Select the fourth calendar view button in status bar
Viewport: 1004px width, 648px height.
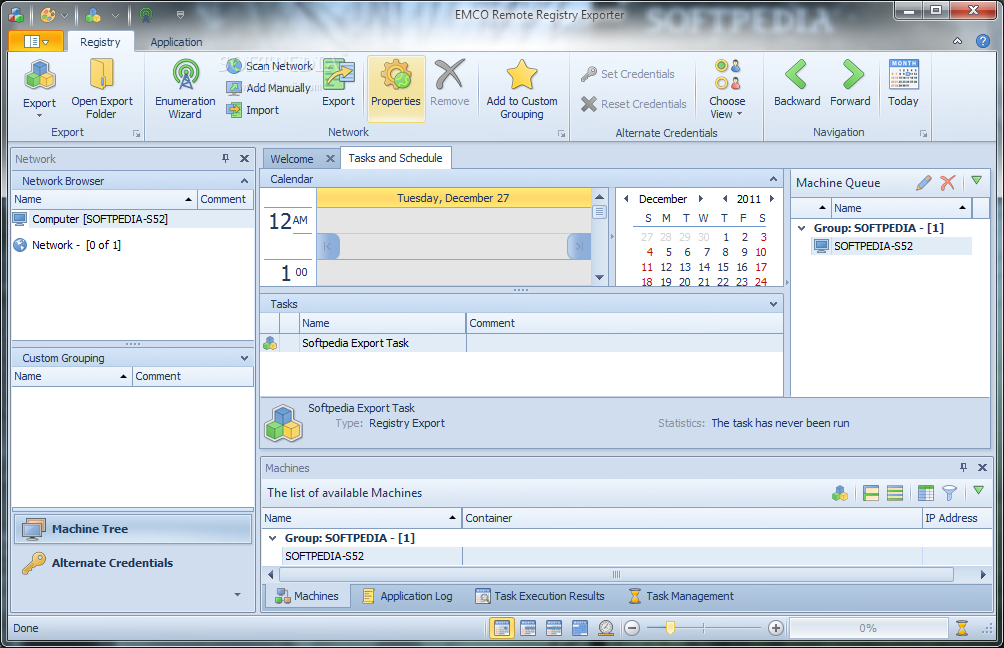point(580,628)
